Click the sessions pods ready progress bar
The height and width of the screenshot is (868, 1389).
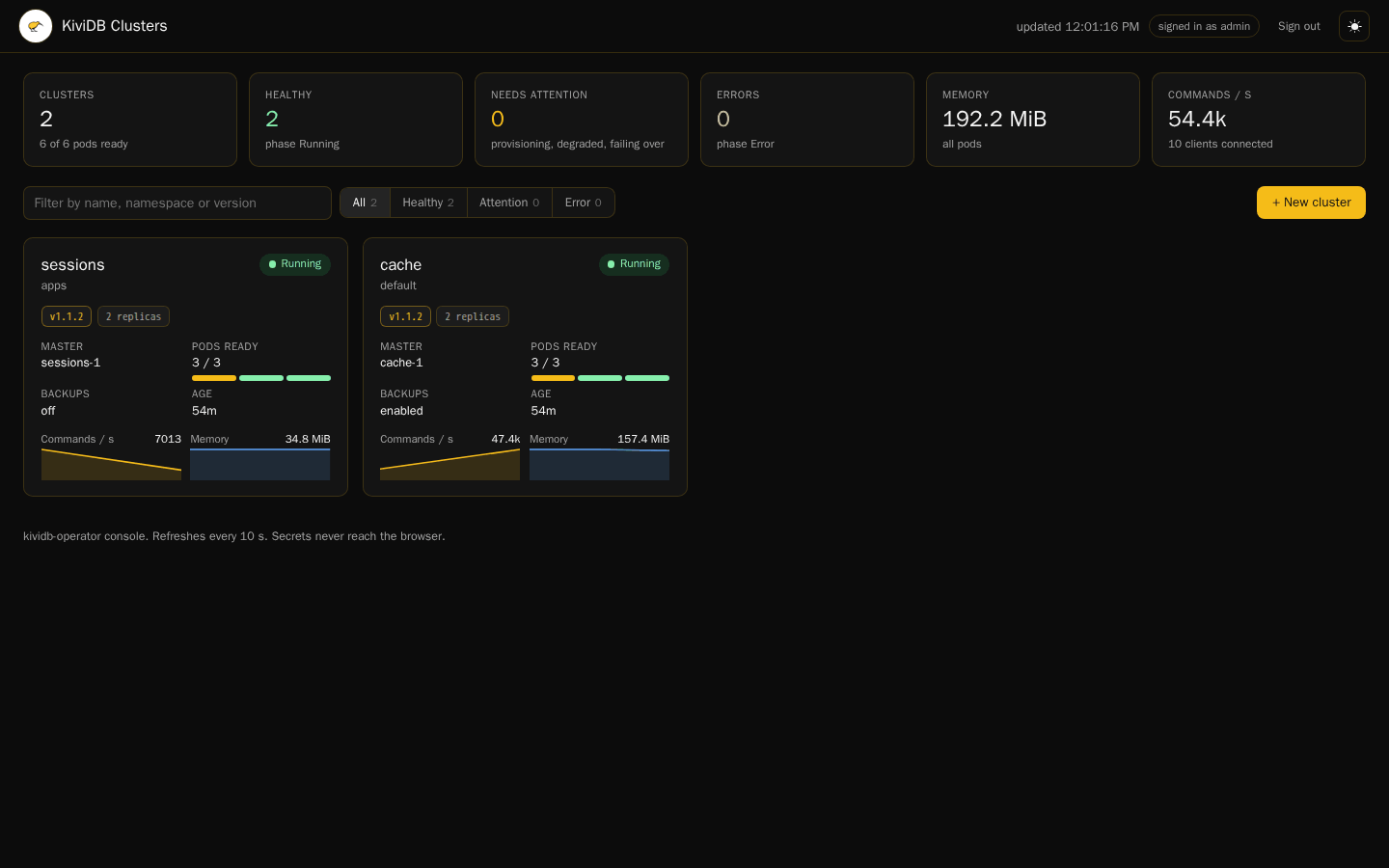click(x=261, y=378)
